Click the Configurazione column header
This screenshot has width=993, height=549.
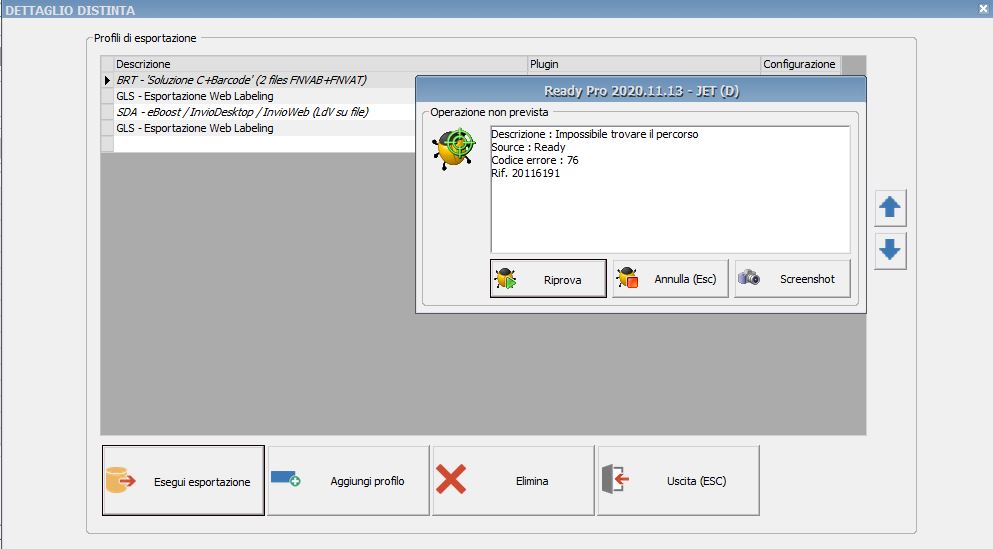800,64
